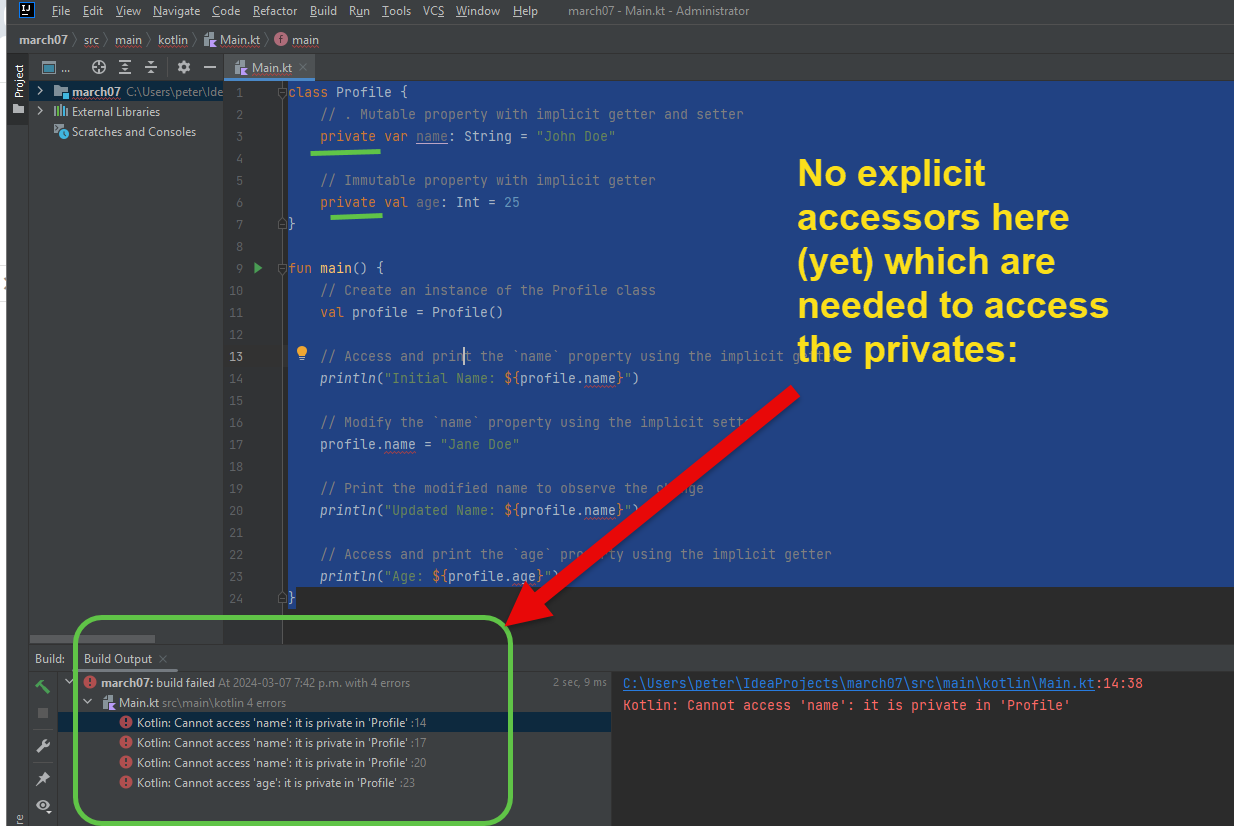Click 'profile.name' on code line 17
Image resolution: width=1234 pixels, height=826 pixels.
(368, 444)
